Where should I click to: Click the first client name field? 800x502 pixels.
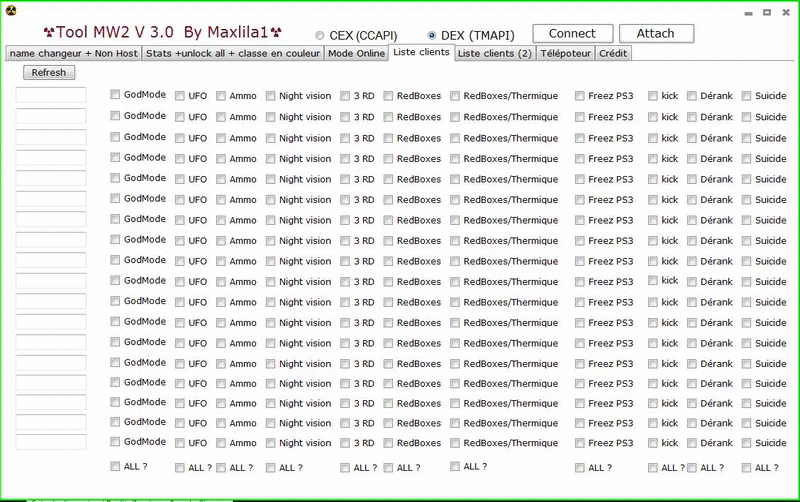click(51, 95)
